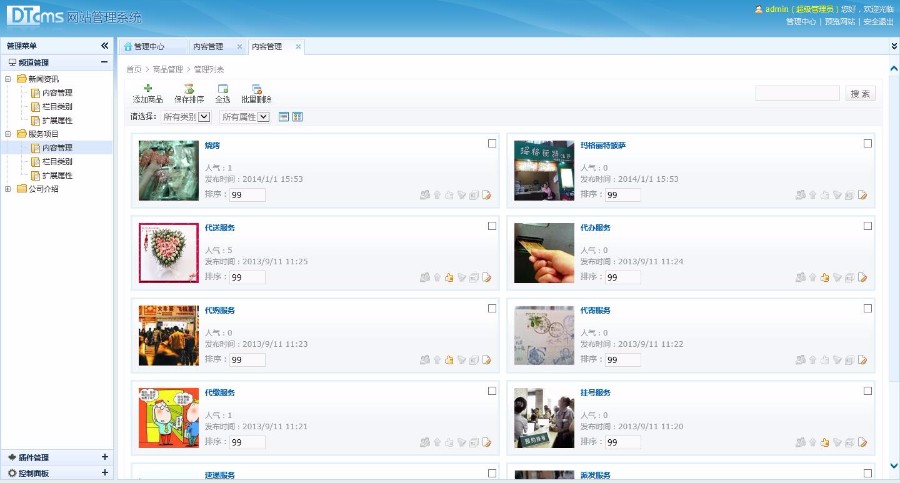Click the thumbs-up icon on the 挂号服务 card

825,442
